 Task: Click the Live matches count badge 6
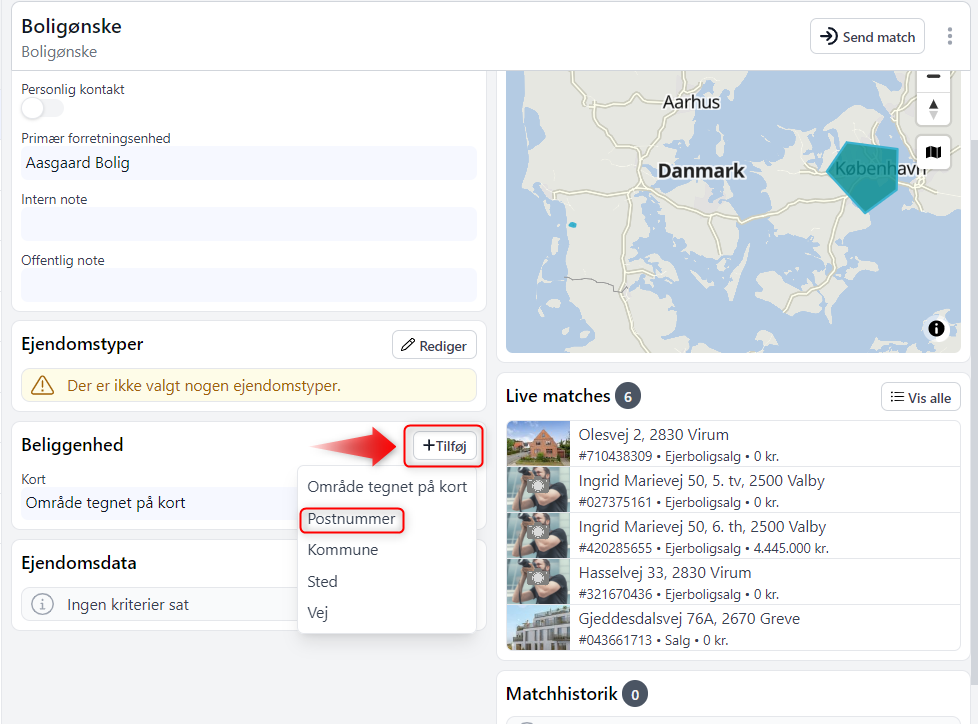(627, 396)
